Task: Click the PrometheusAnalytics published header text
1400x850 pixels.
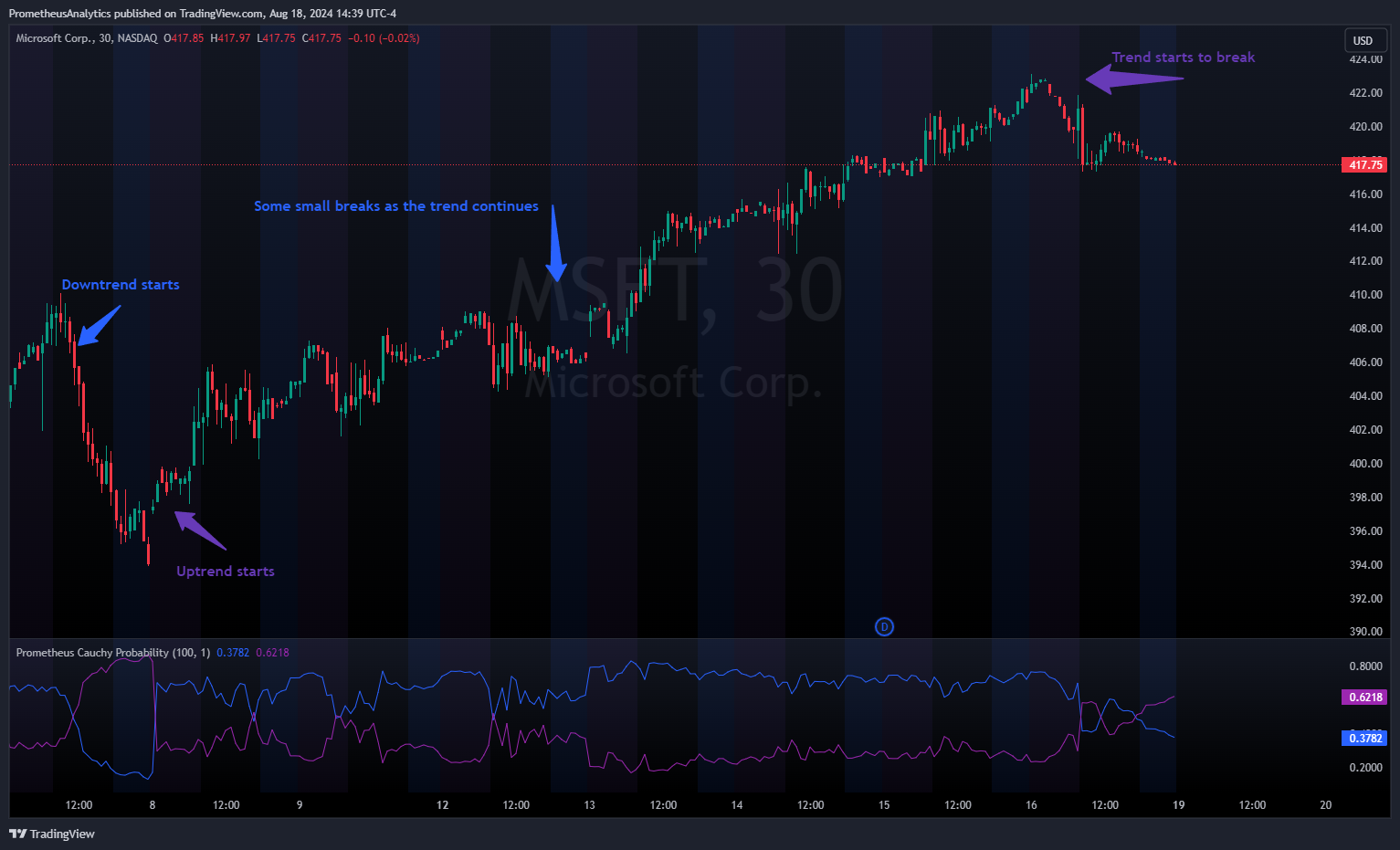Action: [x=203, y=14]
